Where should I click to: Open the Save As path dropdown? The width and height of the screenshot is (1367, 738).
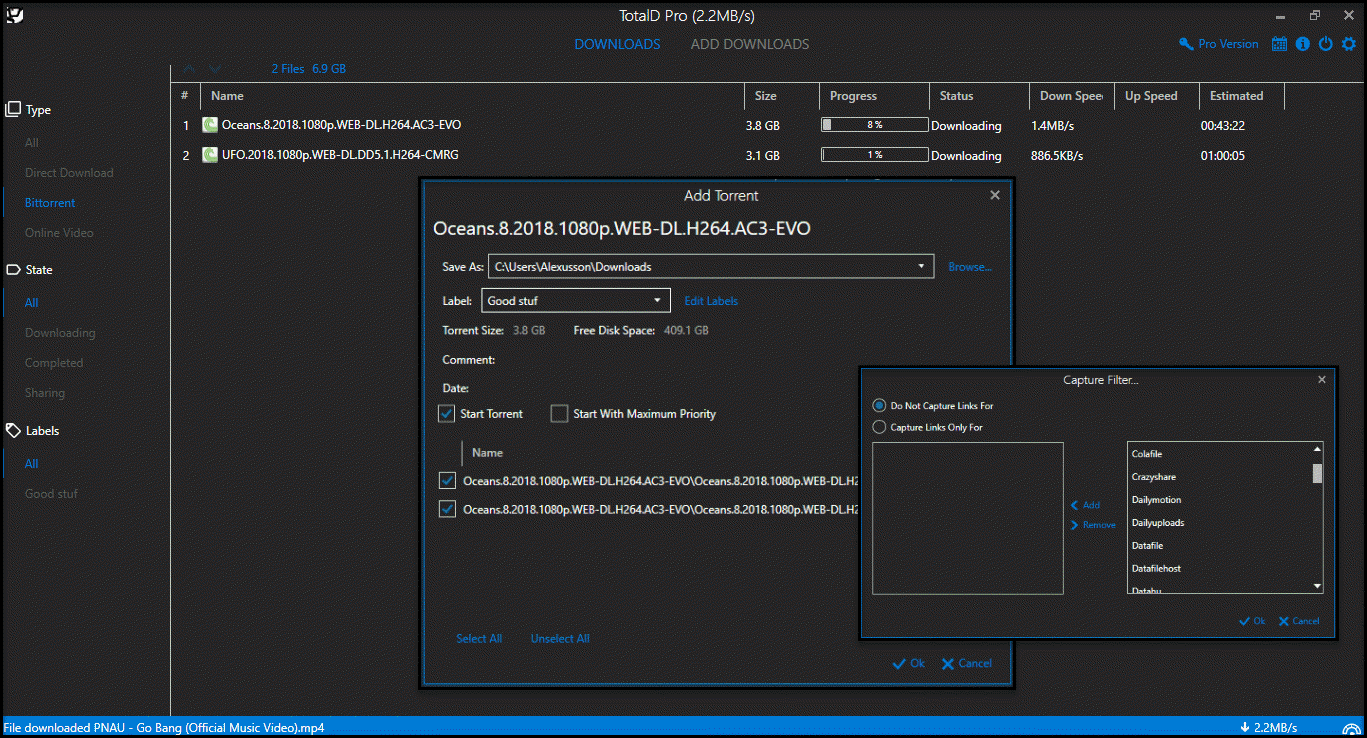[x=921, y=266]
